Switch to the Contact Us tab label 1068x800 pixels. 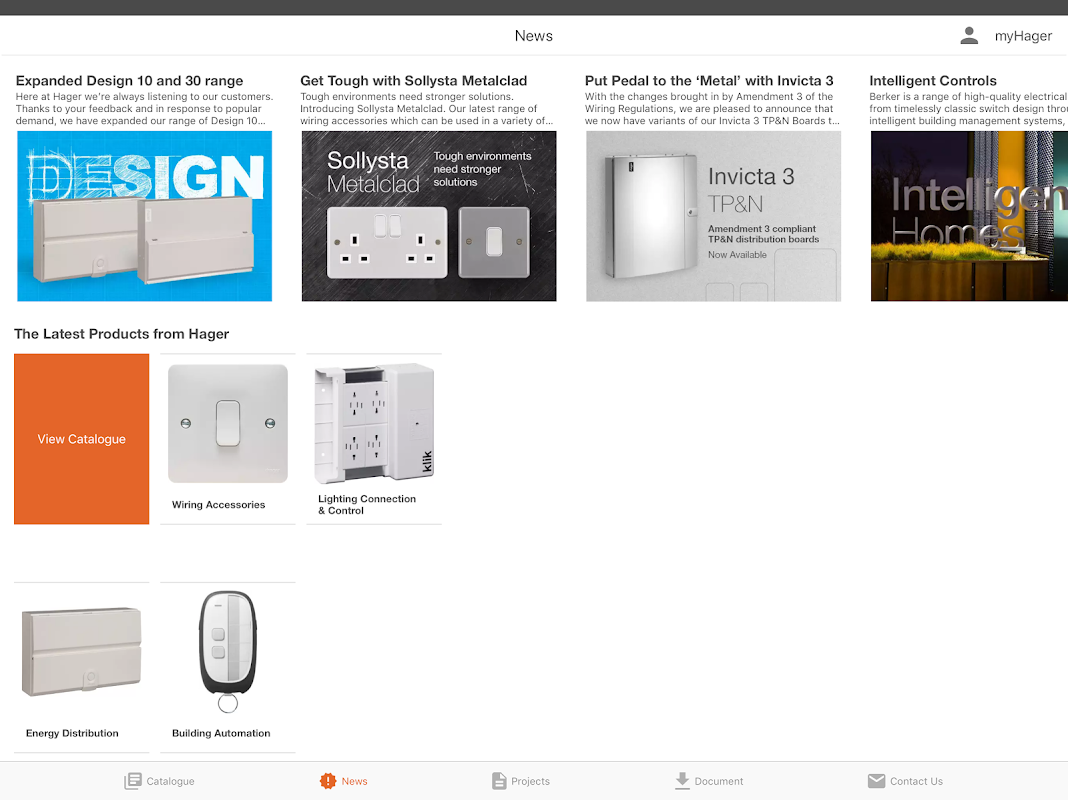[x=916, y=782]
